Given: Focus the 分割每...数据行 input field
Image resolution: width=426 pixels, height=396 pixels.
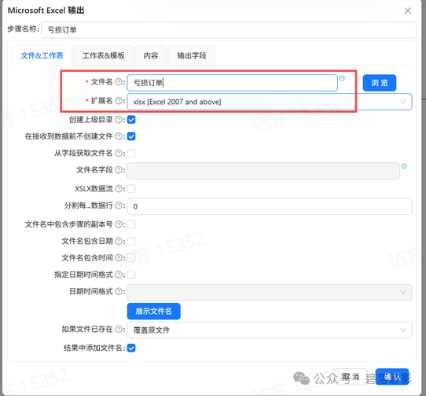Looking at the screenshot, I should coord(269,206).
